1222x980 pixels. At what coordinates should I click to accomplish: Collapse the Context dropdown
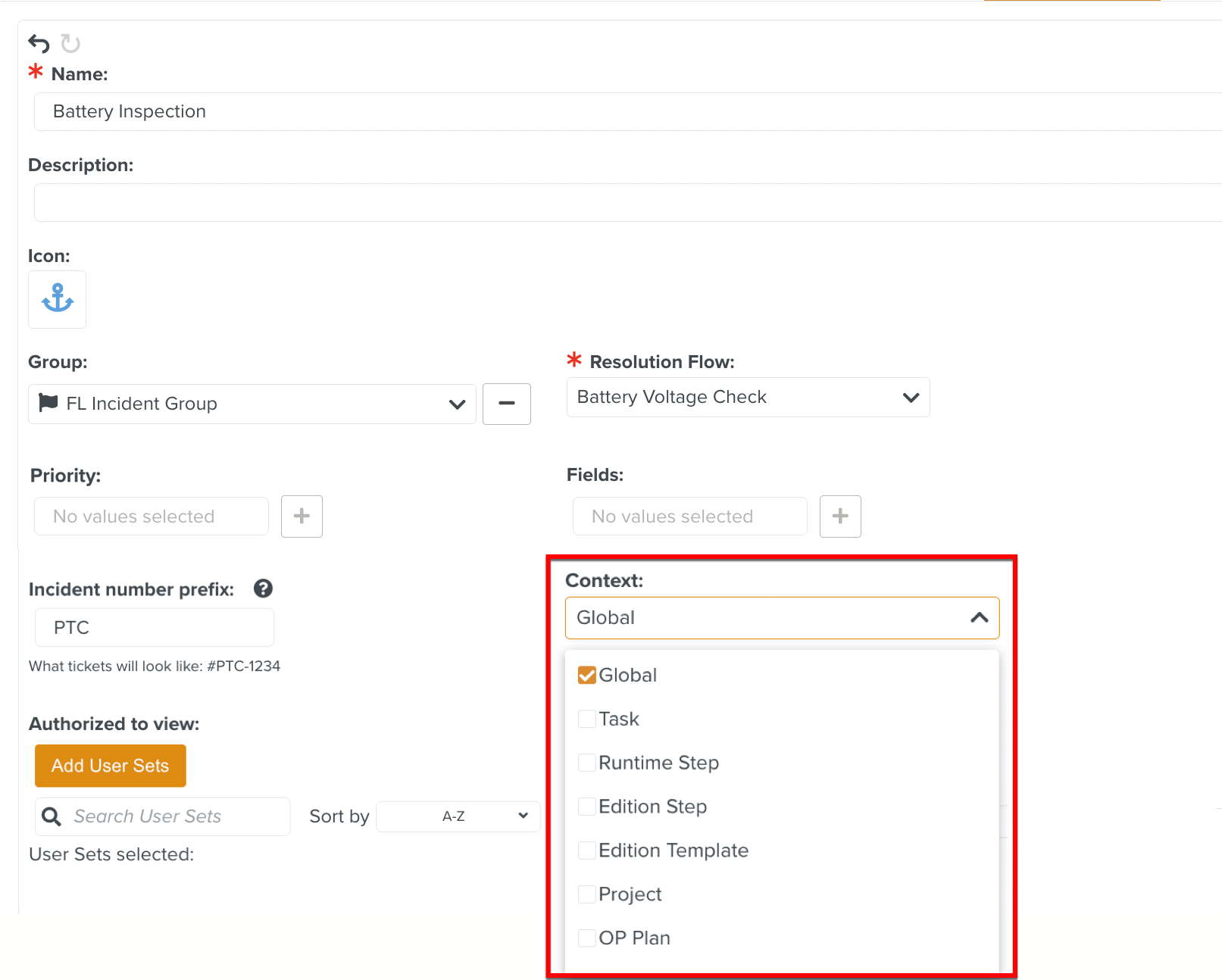(x=783, y=618)
